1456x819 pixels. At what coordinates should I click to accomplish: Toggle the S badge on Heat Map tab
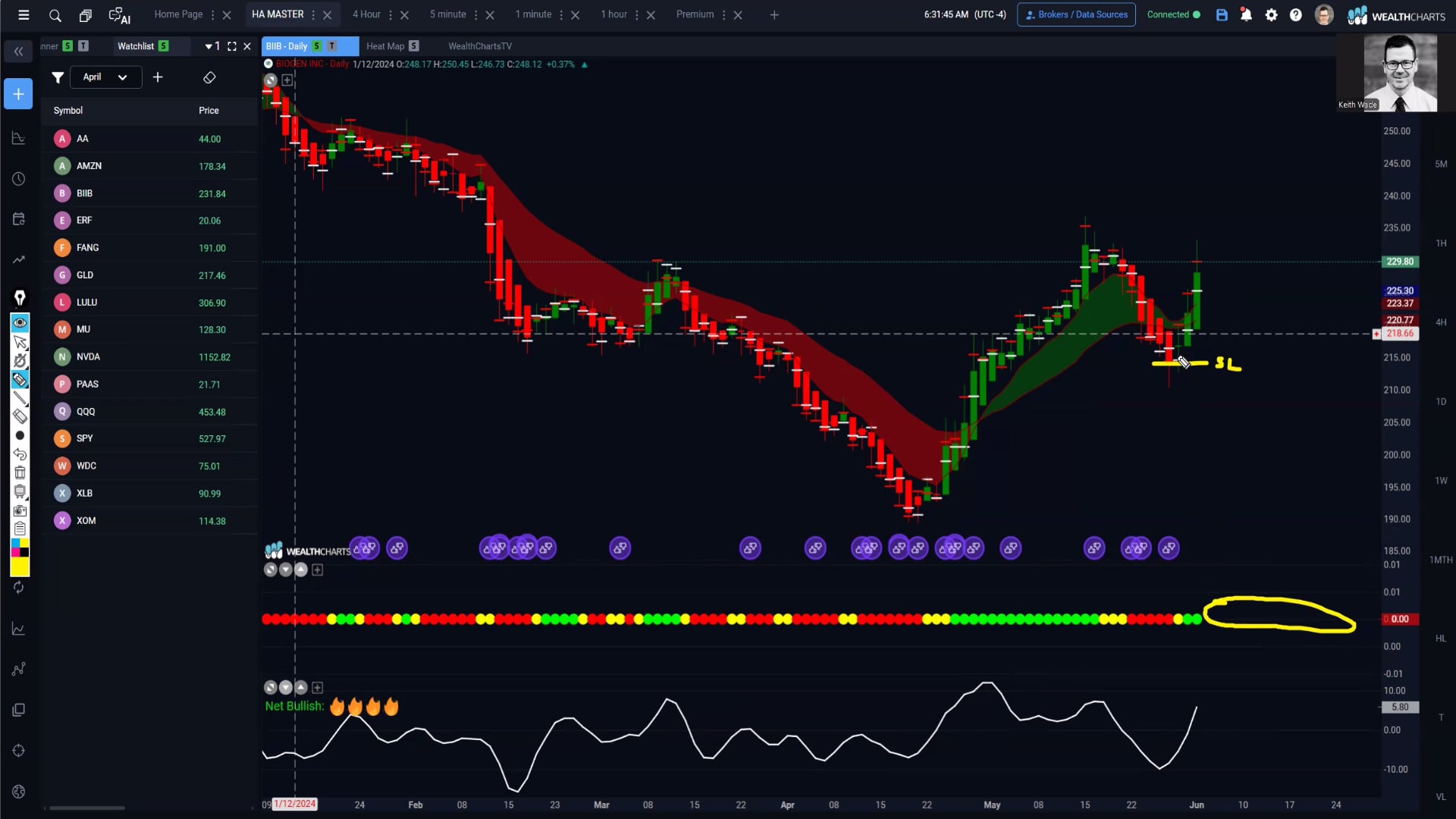point(413,46)
